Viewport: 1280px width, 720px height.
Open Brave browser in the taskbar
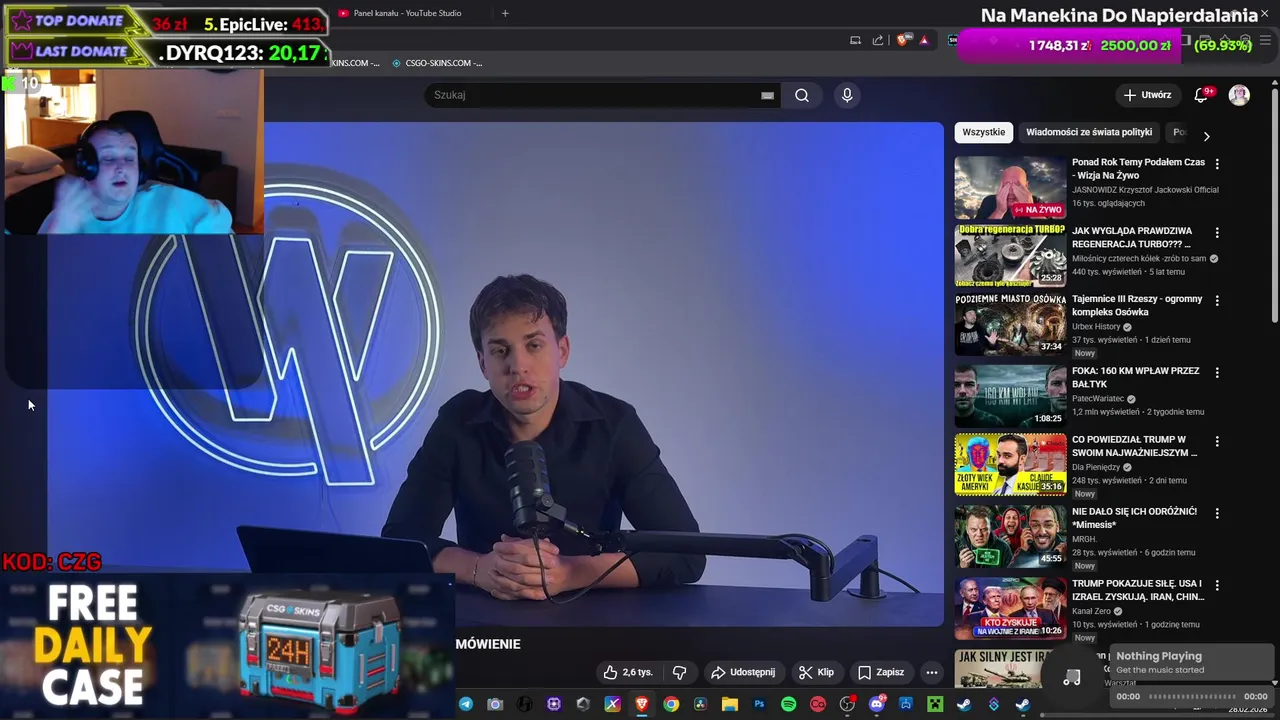pos(642,704)
